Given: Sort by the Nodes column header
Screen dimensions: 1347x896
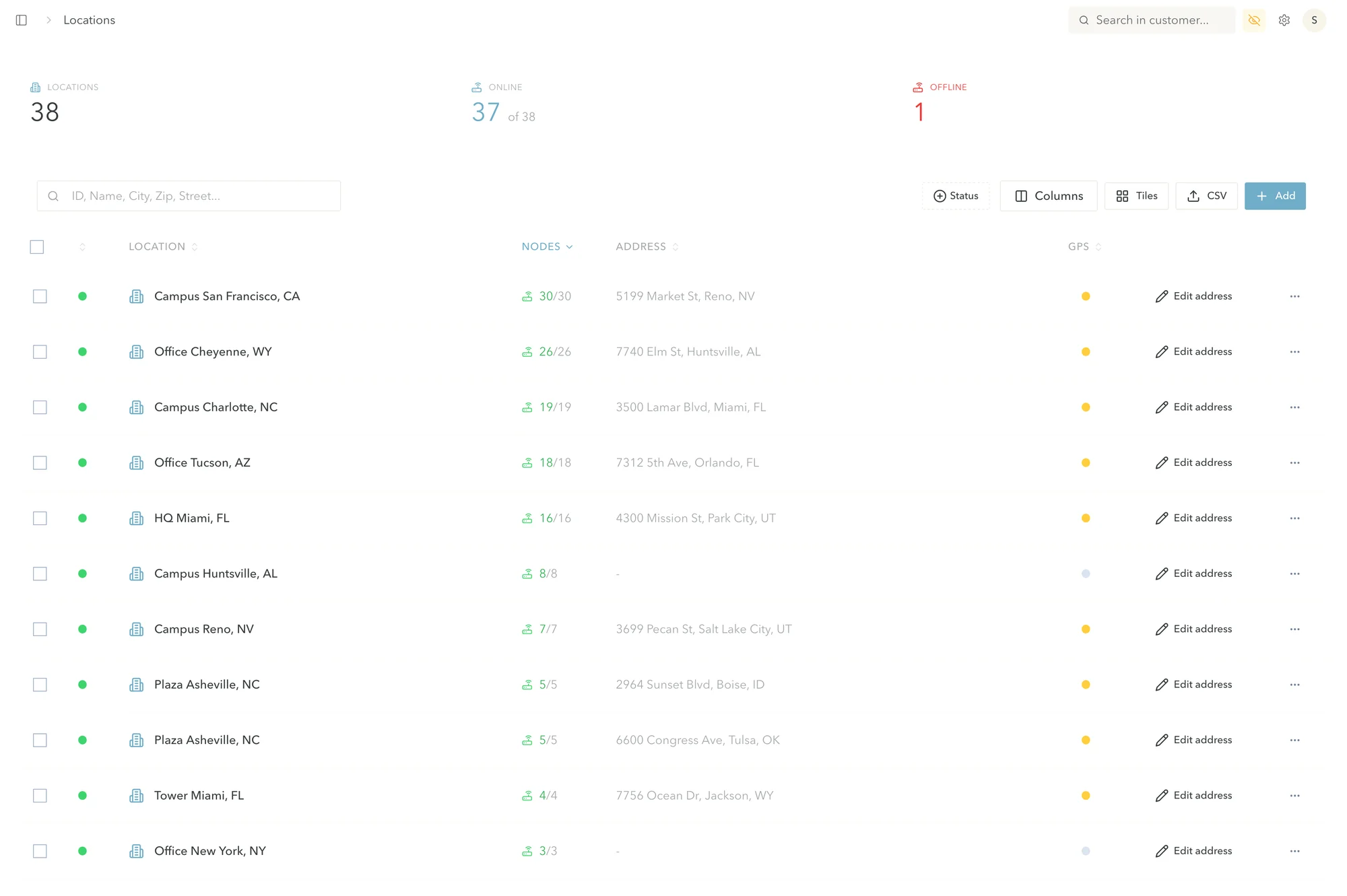Looking at the screenshot, I should pos(547,247).
